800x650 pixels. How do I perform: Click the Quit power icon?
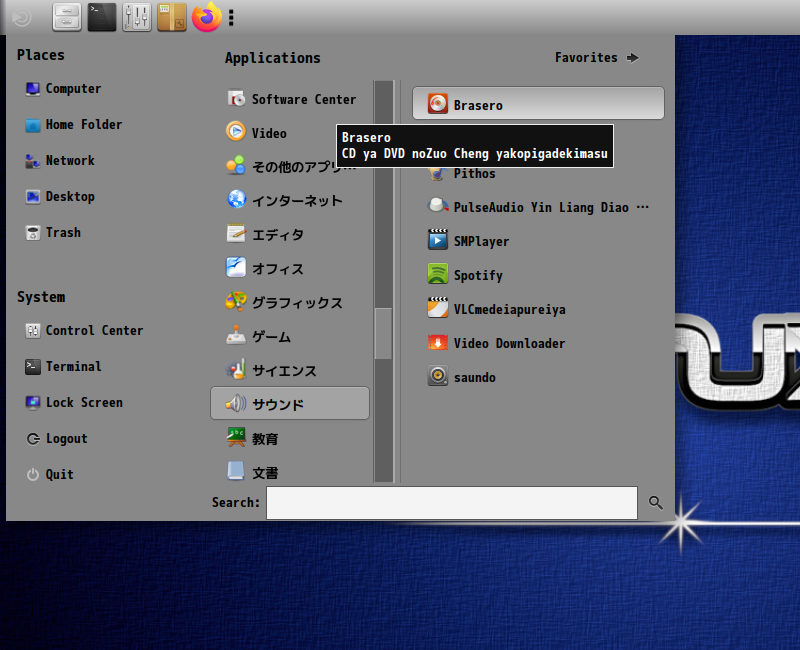coord(33,475)
